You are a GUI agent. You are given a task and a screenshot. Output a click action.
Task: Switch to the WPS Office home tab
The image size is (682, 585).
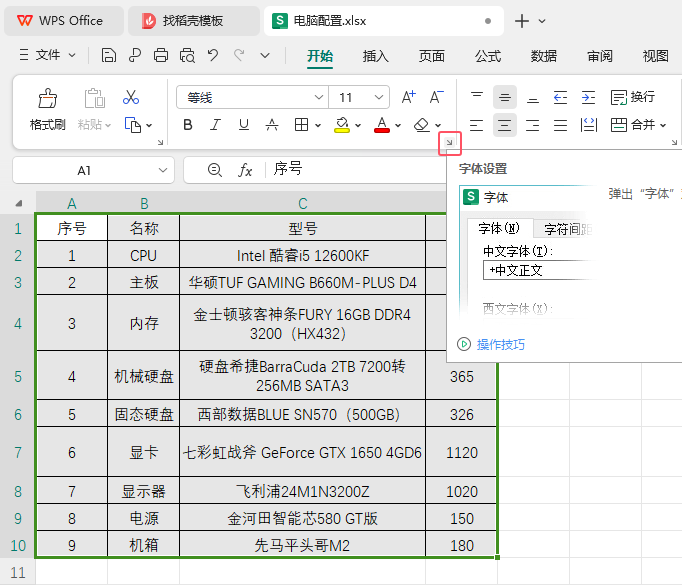(64, 21)
